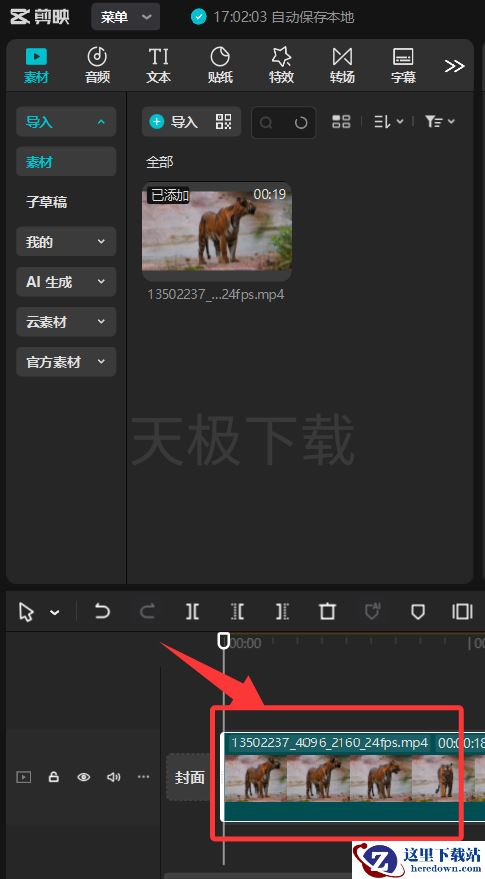The image size is (485, 879).
Task: Switch to the 转场 transitions tab
Action: click(342, 65)
